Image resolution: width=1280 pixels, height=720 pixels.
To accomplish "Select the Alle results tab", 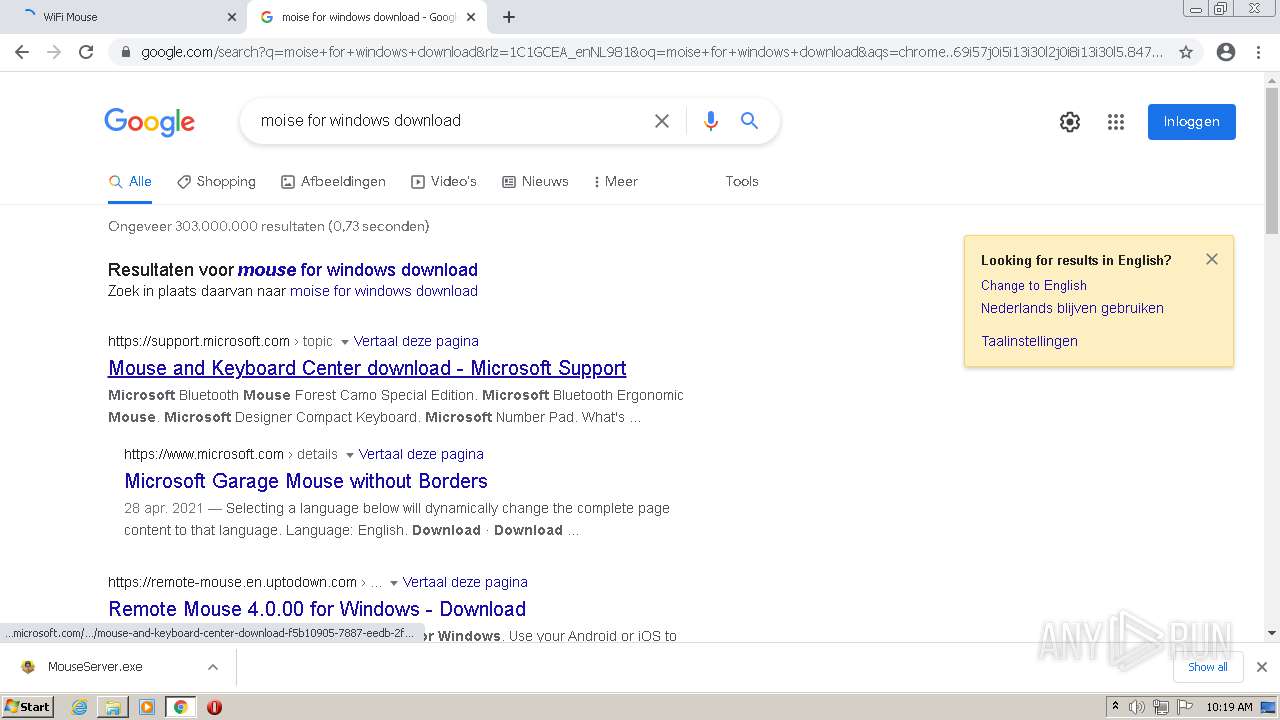I will (x=130, y=182).
